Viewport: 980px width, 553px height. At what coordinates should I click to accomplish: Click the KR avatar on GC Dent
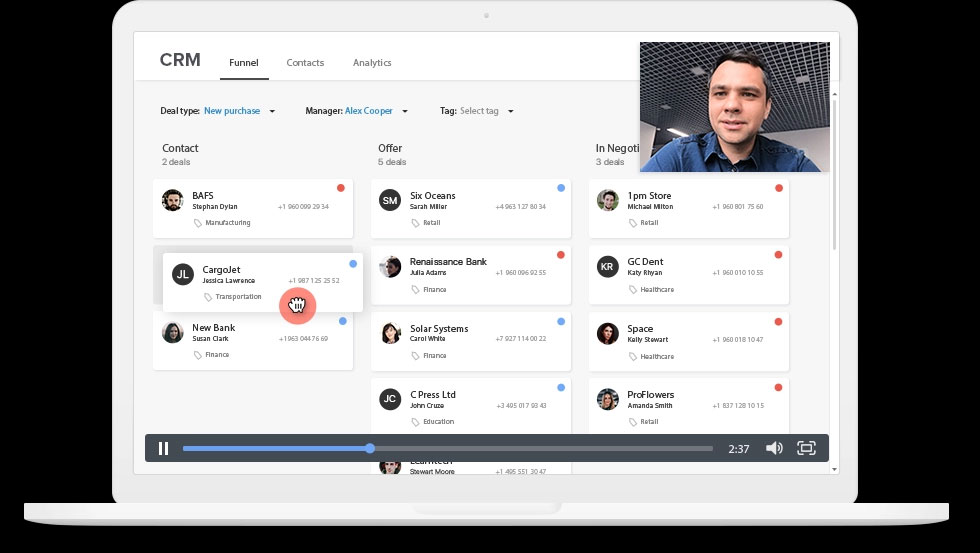coord(607,267)
